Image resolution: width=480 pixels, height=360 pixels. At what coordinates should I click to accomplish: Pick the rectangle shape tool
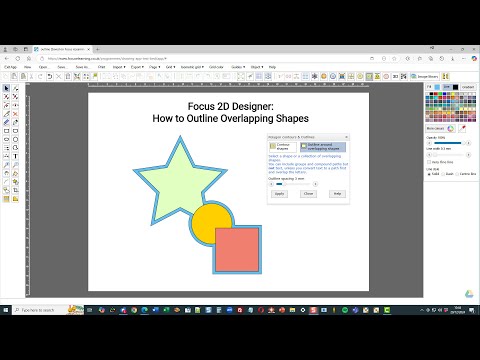[6, 131]
